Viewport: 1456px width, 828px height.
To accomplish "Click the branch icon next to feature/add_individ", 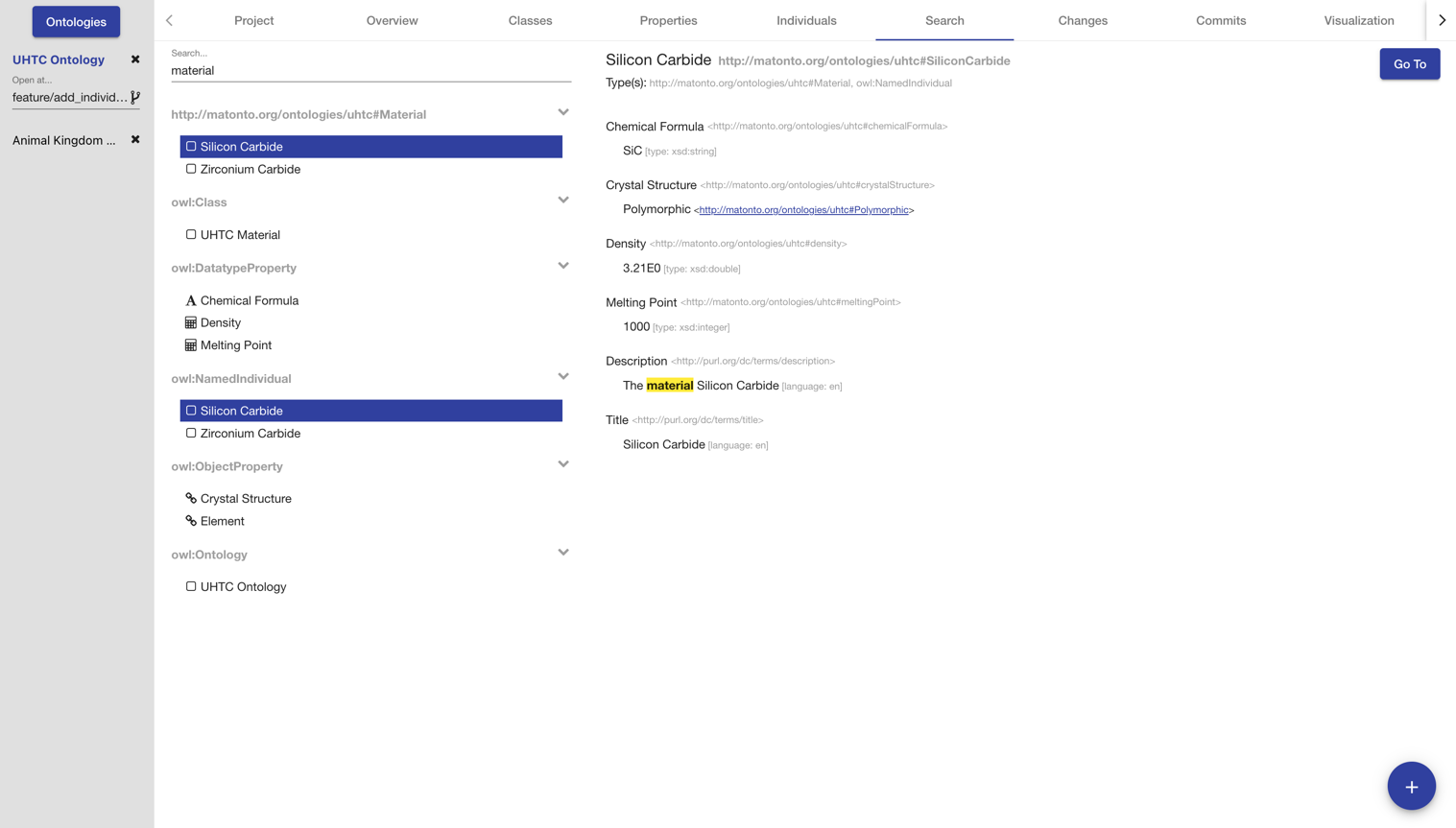I will (137, 97).
